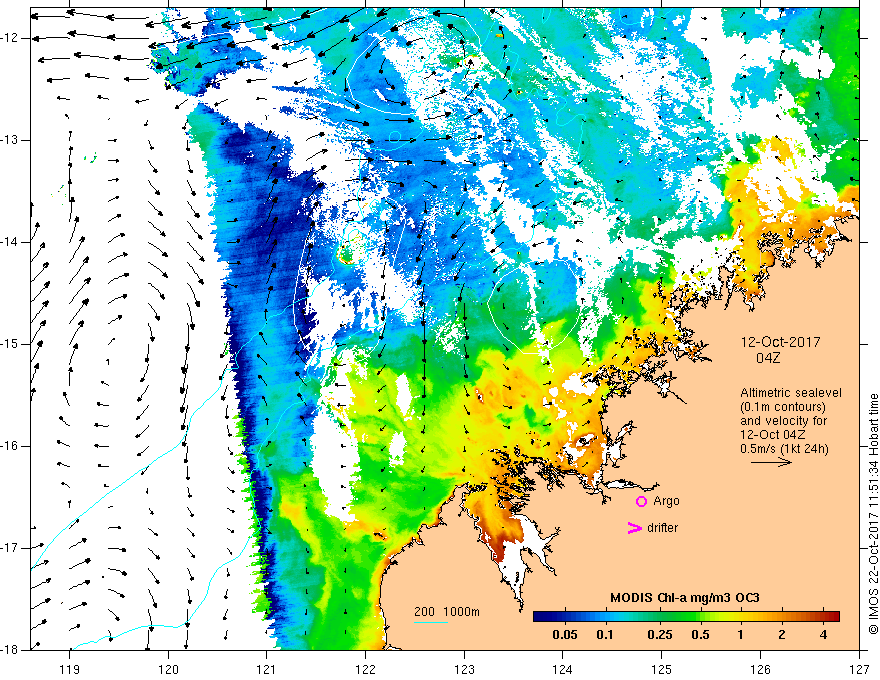Click the latitude axis label '-18'
The width and height of the screenshot is (880, 680).
click(11, 650)
